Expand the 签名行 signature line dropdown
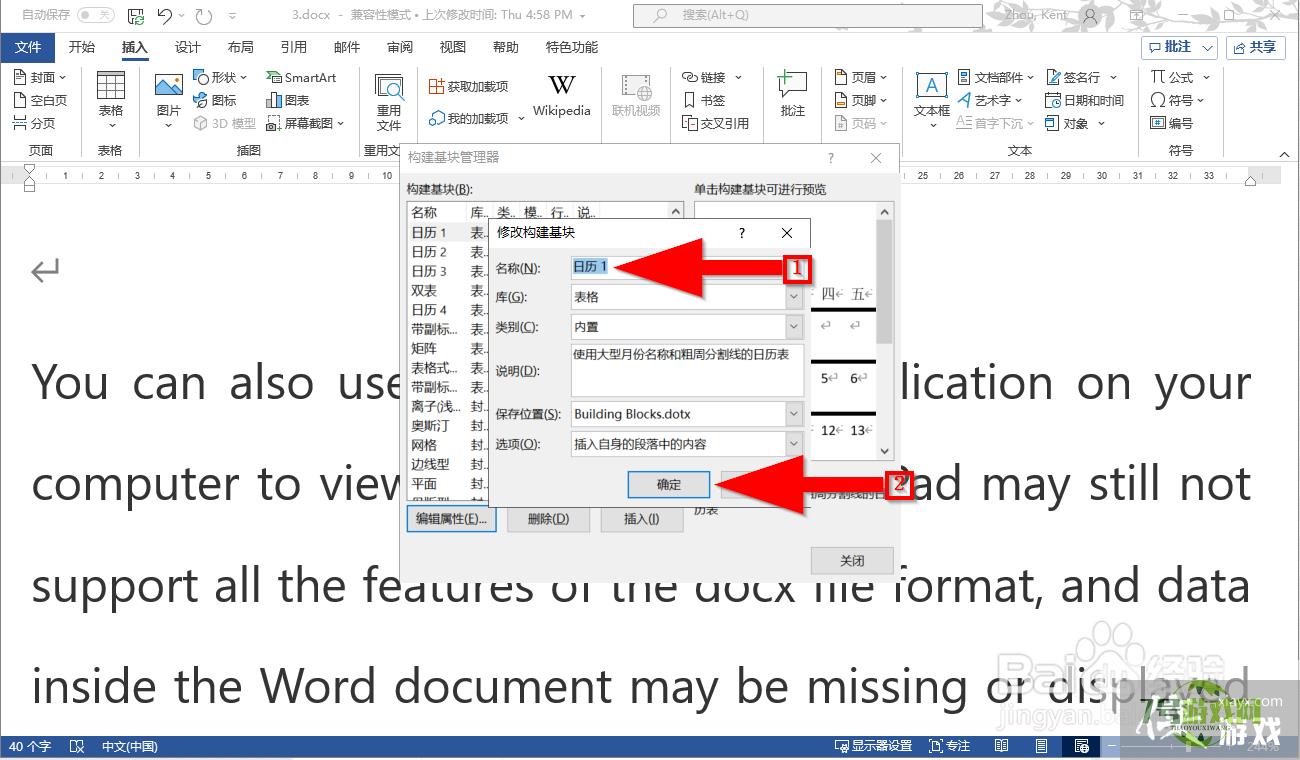1300x760 pixels. coord(1113,77)
